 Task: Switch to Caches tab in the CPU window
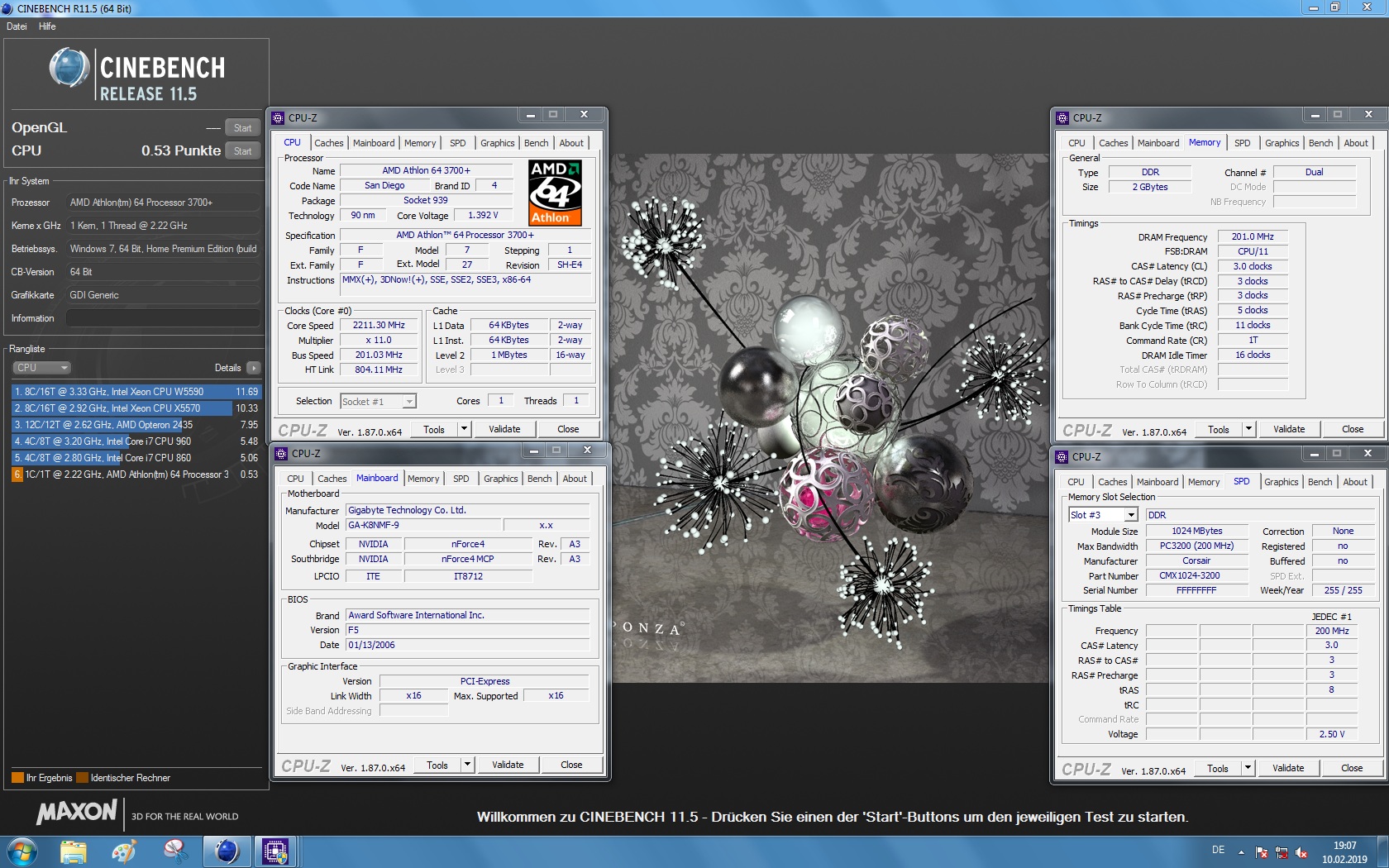(x=328, y=143)
